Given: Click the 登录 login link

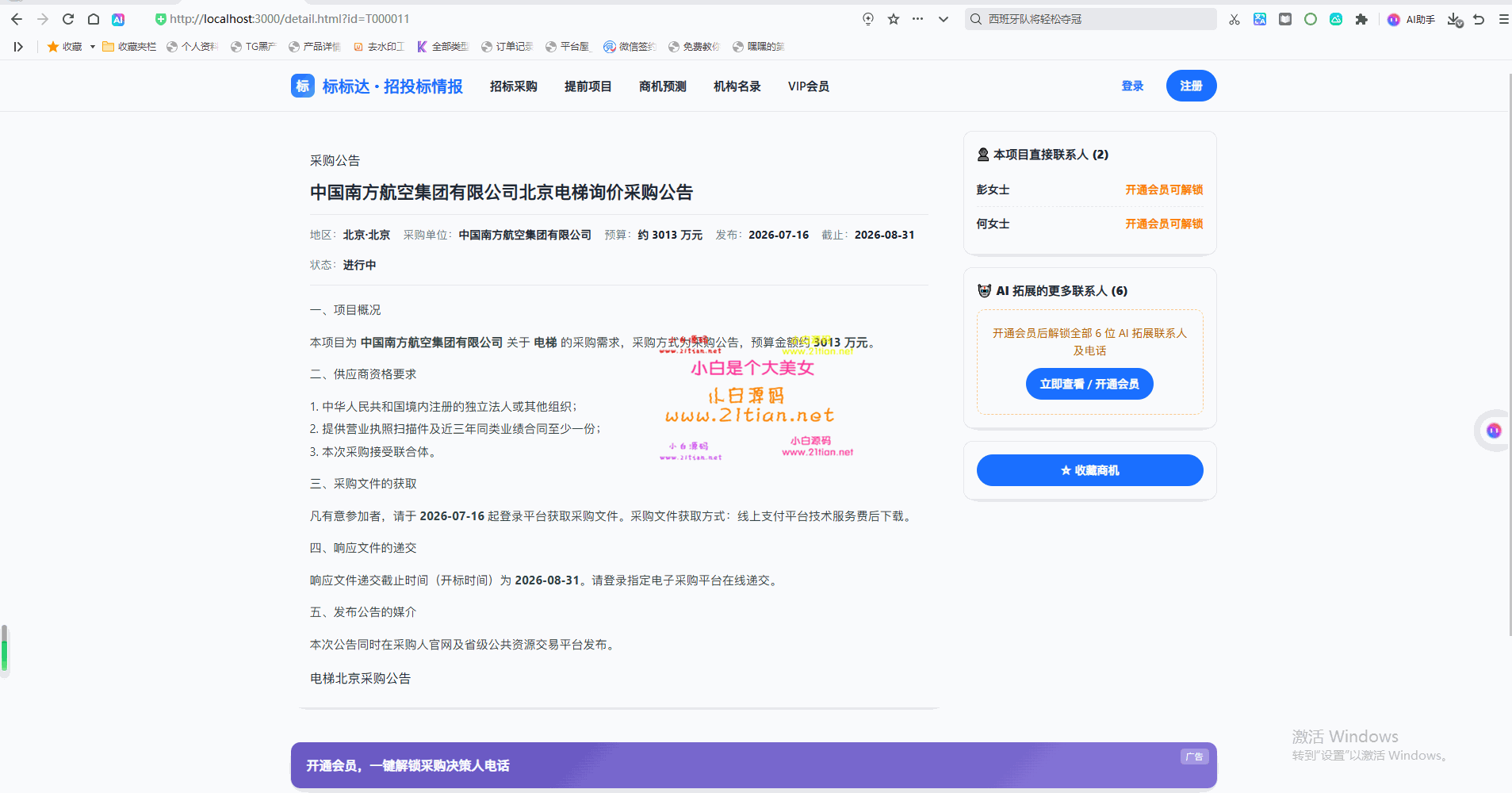Looking at the screenshot, I should point(1132,86).
